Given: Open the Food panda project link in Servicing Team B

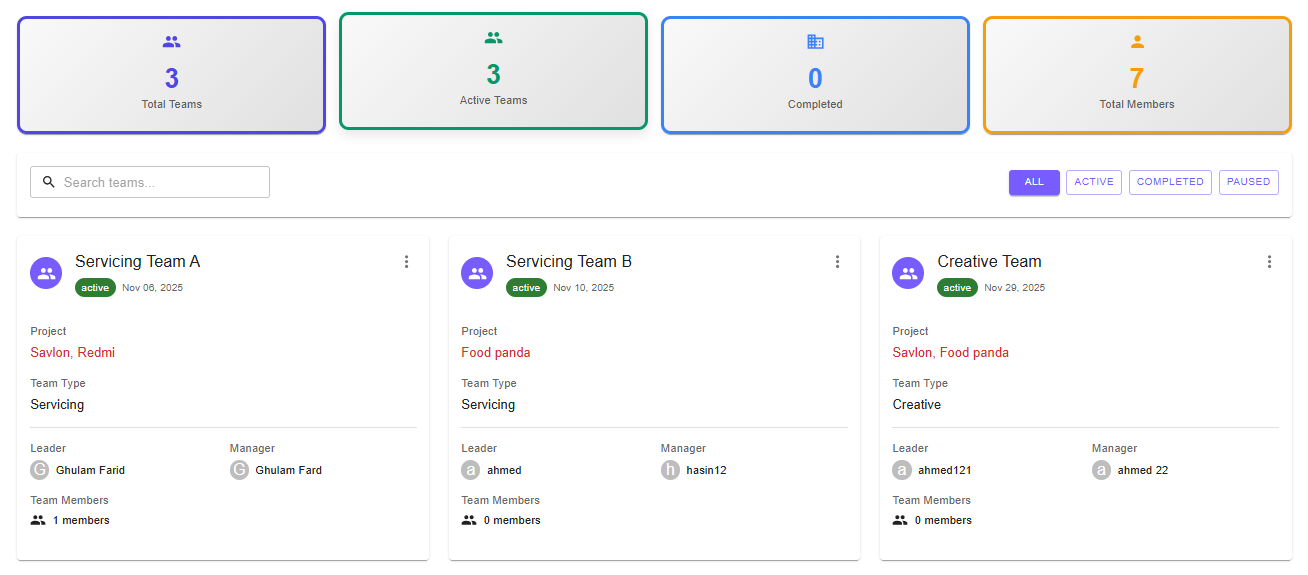Looking at the screenshot, I should [x=496, y=352].
